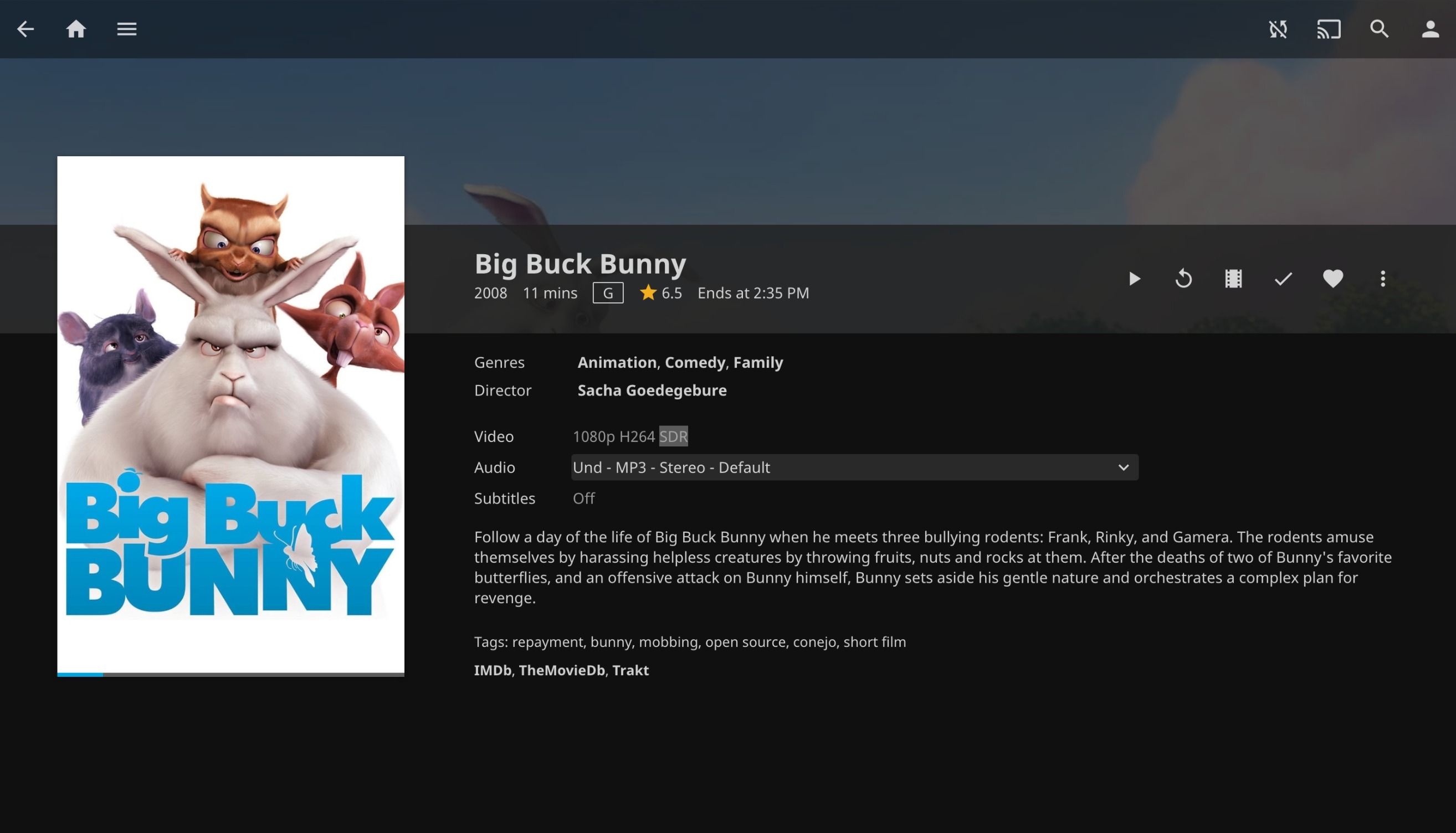Screen dimensions: 1456x833
Task: Click the Audio dropdown chevron arrow
Action: point(1124,467)
